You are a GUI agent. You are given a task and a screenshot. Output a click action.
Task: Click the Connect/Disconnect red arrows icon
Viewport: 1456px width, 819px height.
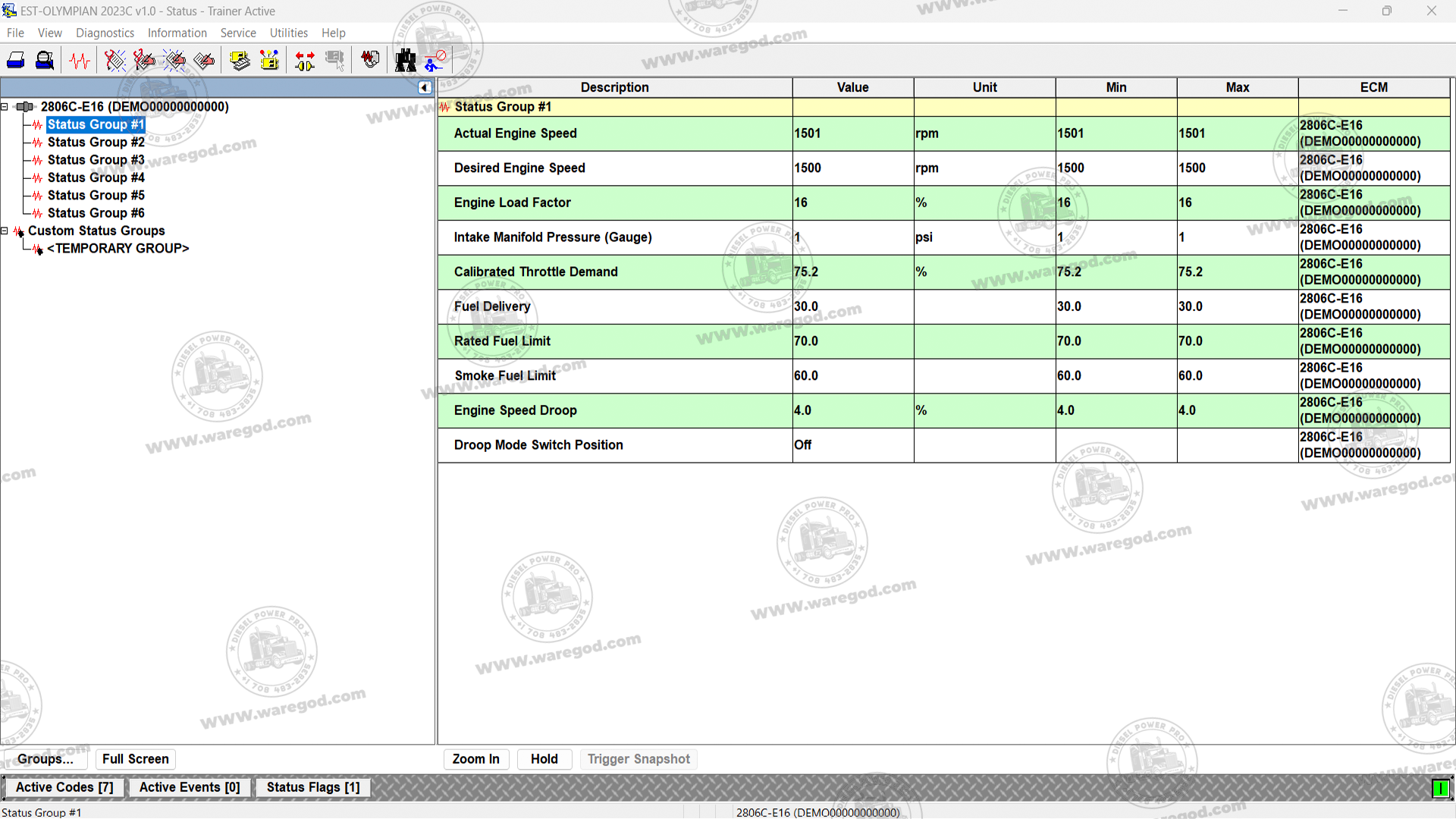point(305,61)
